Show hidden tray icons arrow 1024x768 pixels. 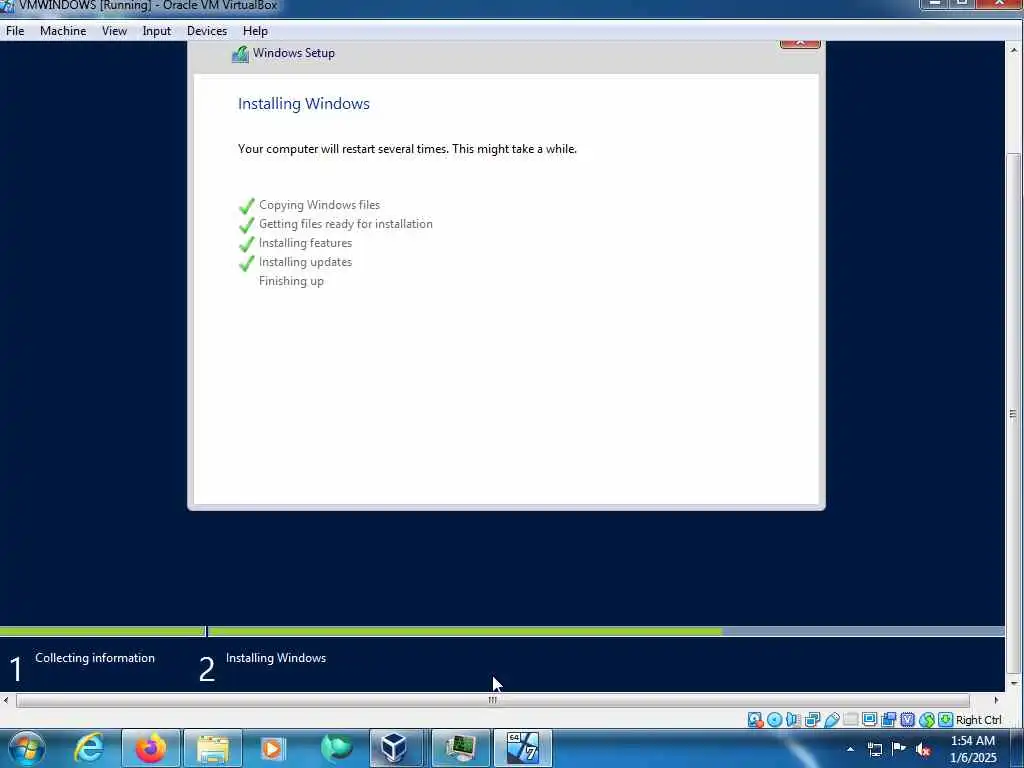click(850, 749)
